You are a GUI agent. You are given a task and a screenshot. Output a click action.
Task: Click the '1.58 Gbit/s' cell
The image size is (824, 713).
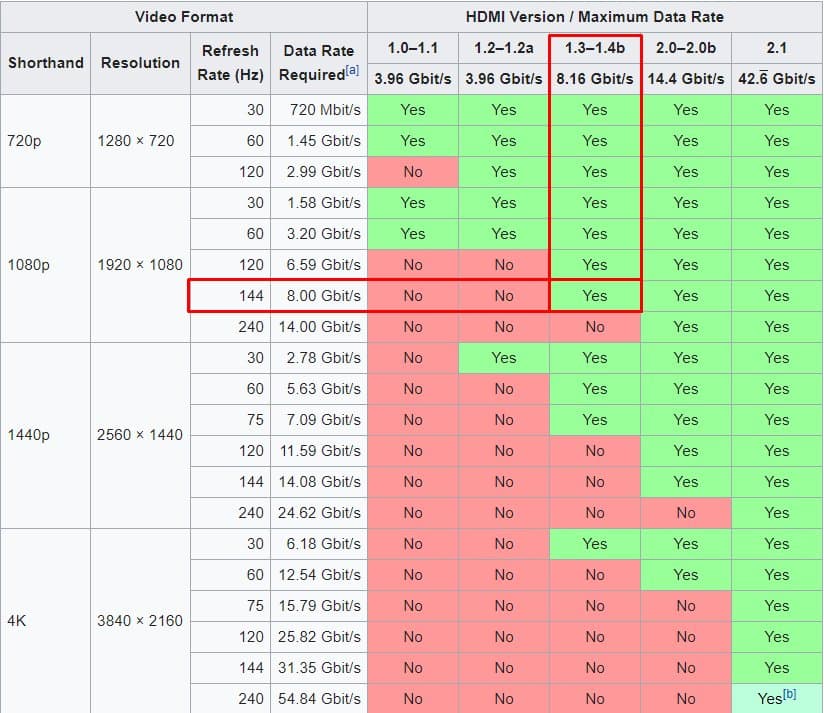click(x=319, y=203)
